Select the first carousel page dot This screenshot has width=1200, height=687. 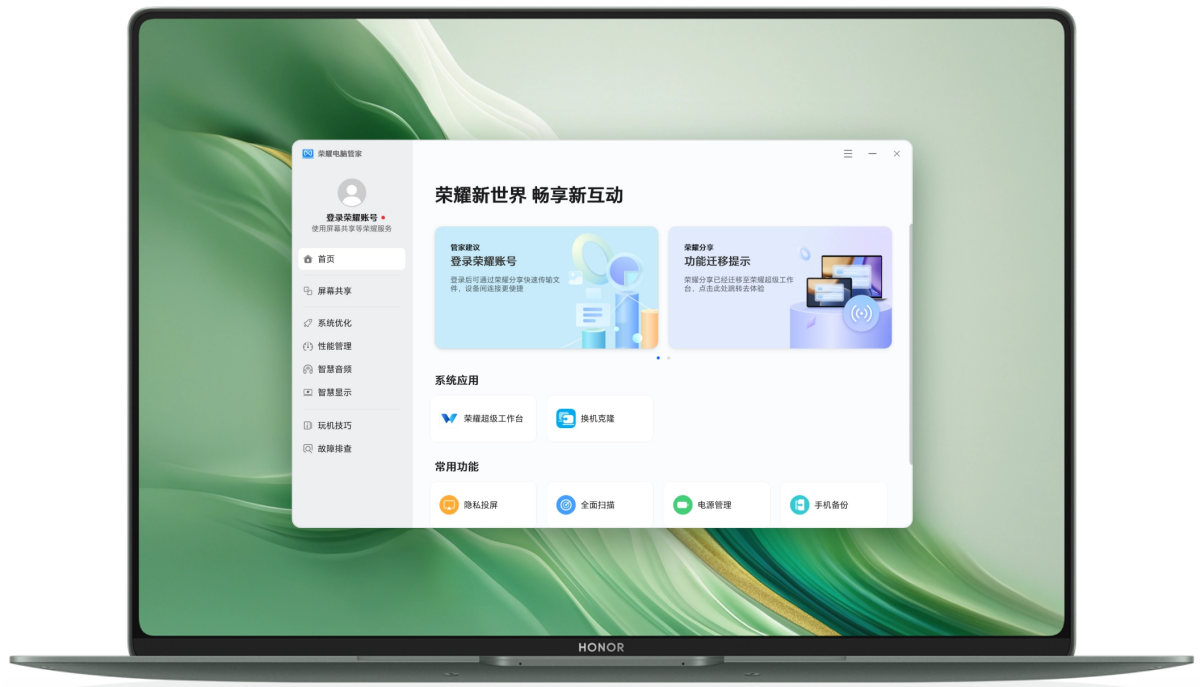pos(658,357)
